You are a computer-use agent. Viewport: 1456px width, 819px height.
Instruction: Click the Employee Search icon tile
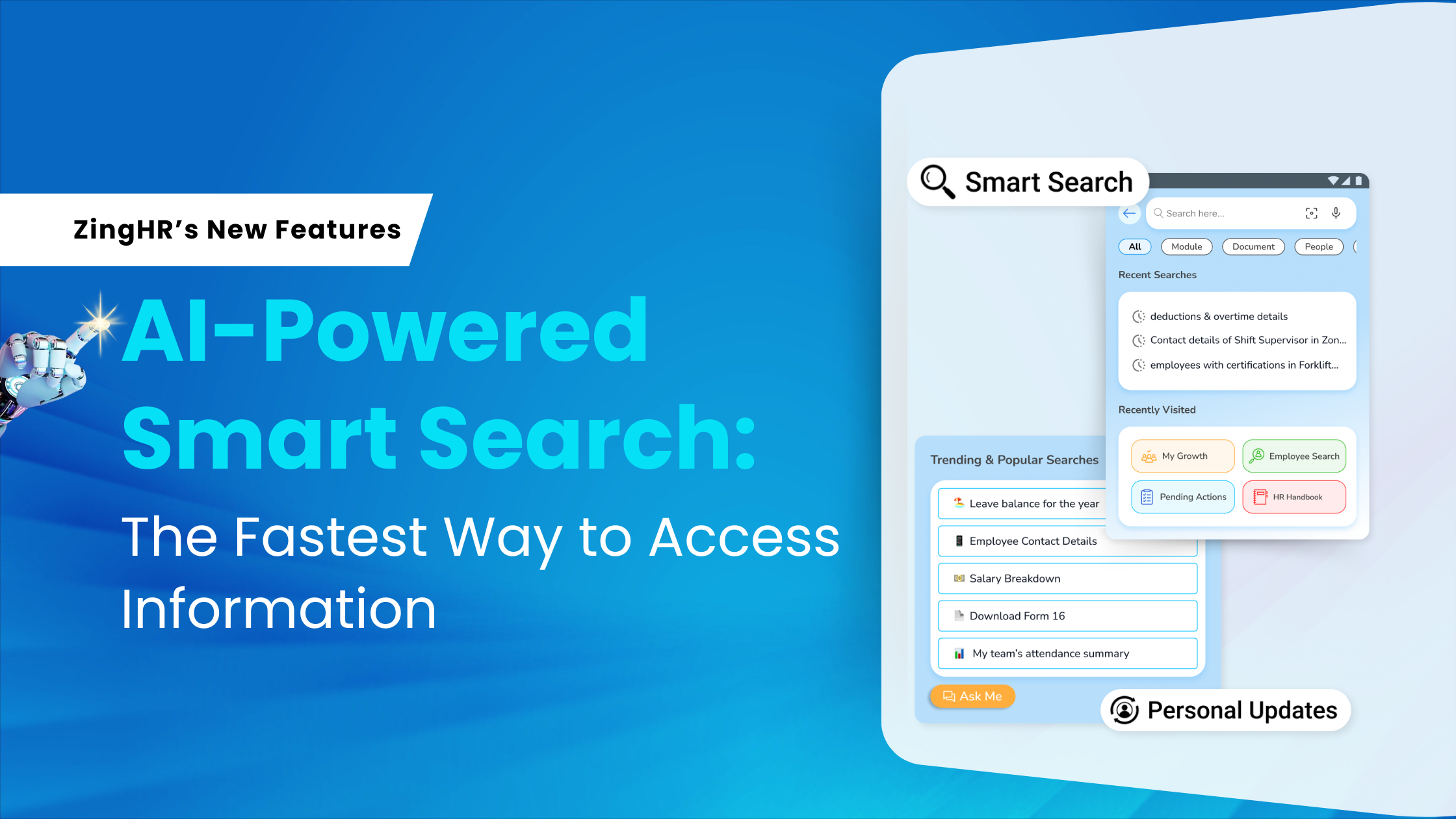point(1294,456)
